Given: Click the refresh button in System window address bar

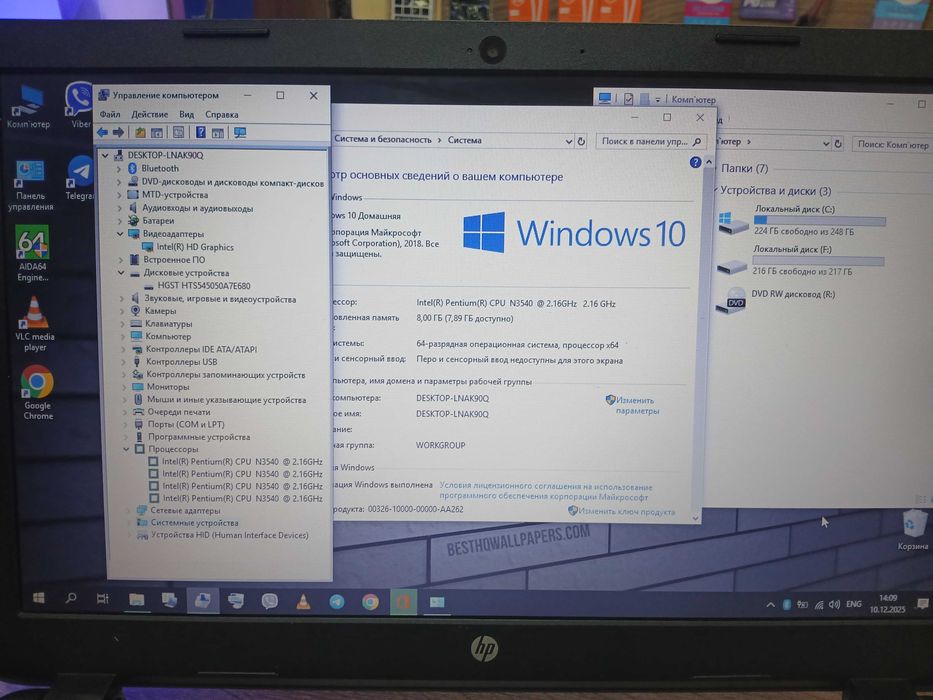Looking at the screenshot, I should pyautogui.click(x=581, y=142).
